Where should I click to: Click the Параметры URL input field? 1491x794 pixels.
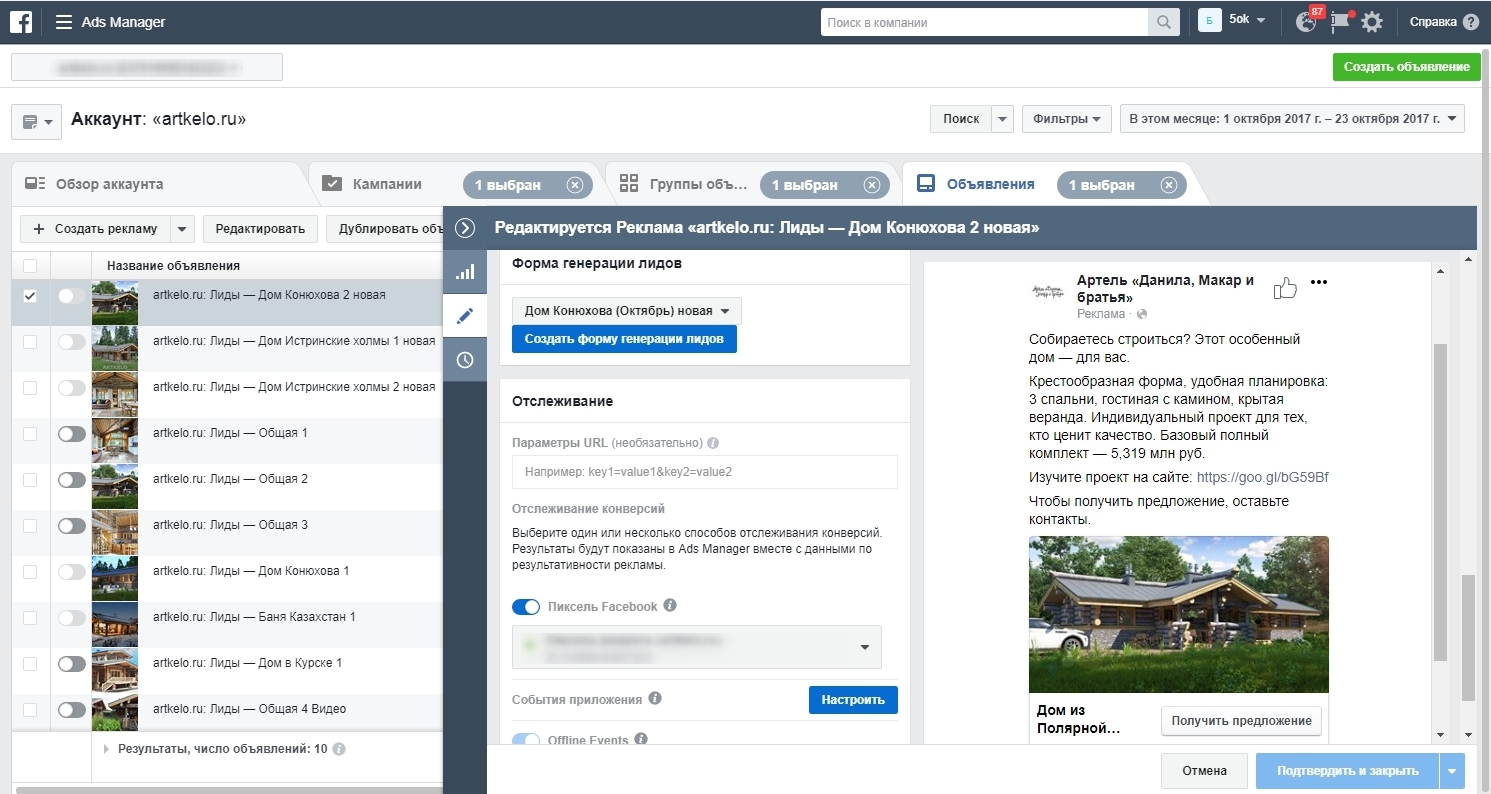point(705,472)
